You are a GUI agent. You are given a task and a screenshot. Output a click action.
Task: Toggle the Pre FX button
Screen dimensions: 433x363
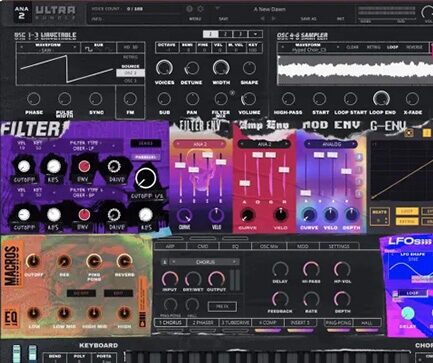[222, 306]
